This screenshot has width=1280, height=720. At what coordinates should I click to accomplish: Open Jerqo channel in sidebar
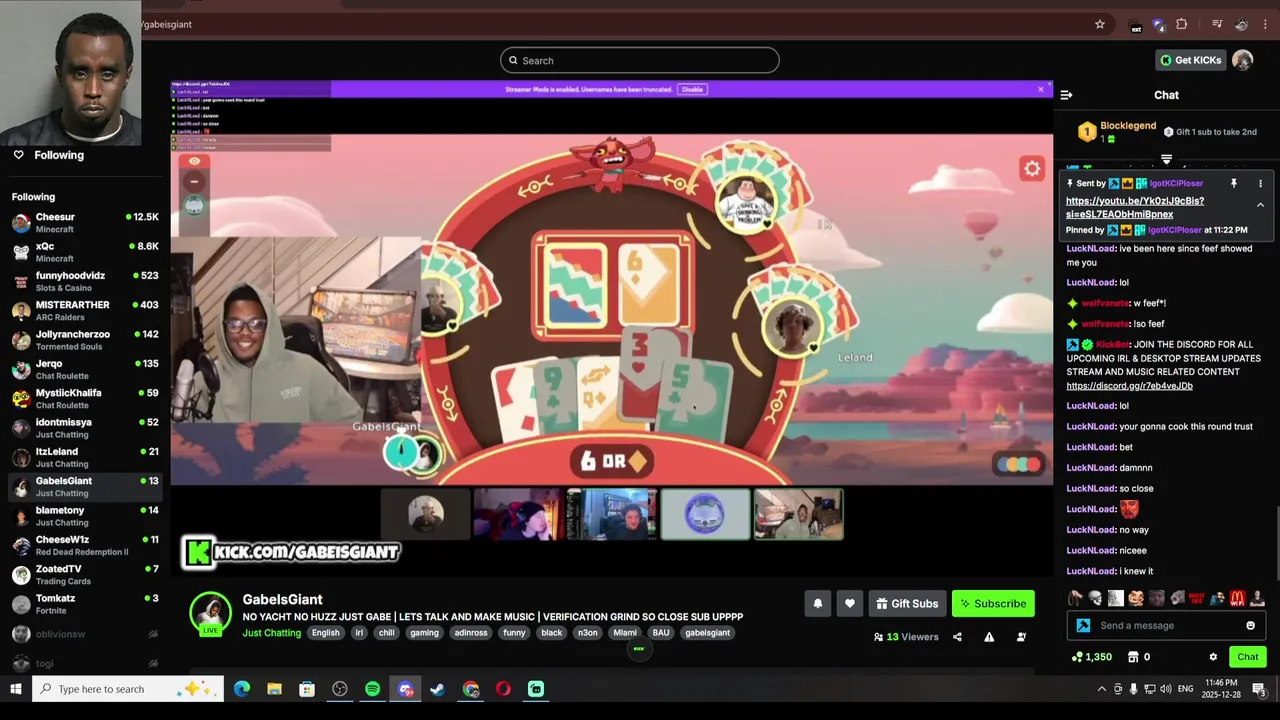coord(85,369)
